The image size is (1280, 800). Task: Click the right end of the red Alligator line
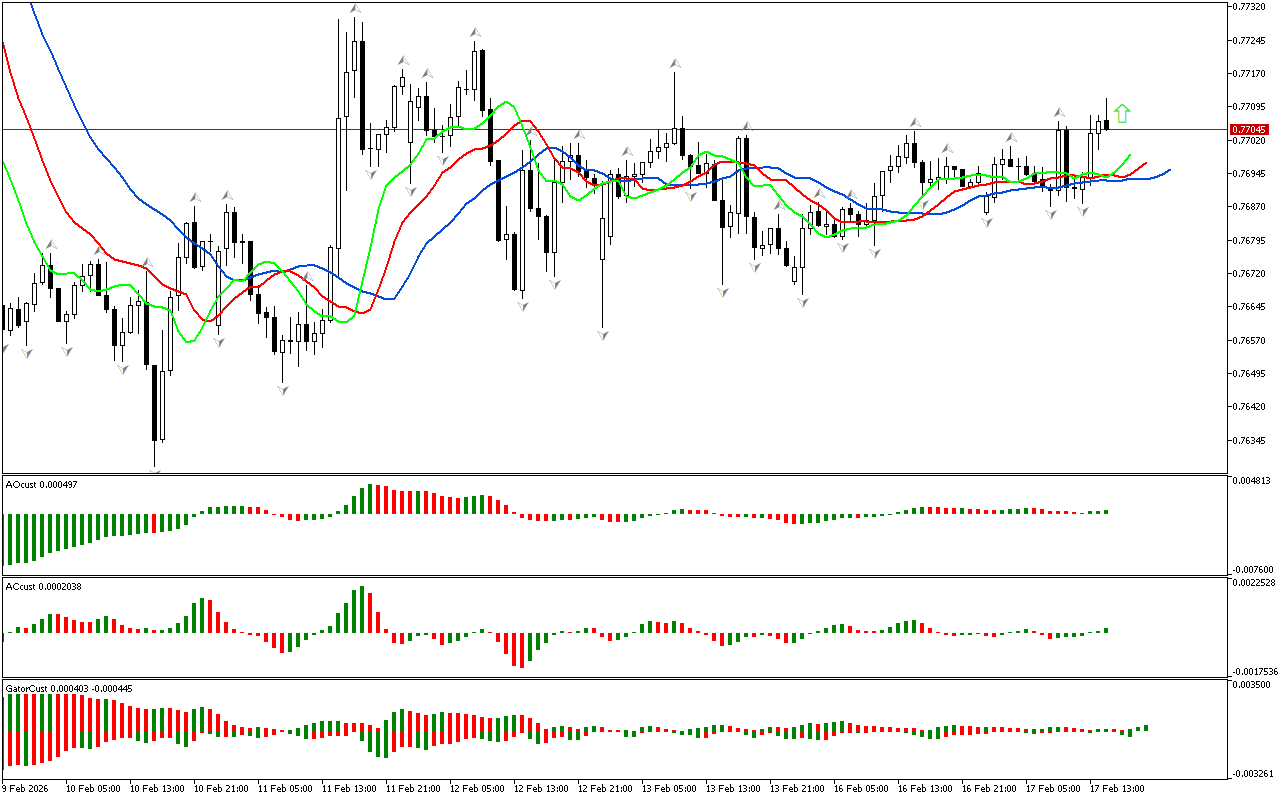[1146, 163]
